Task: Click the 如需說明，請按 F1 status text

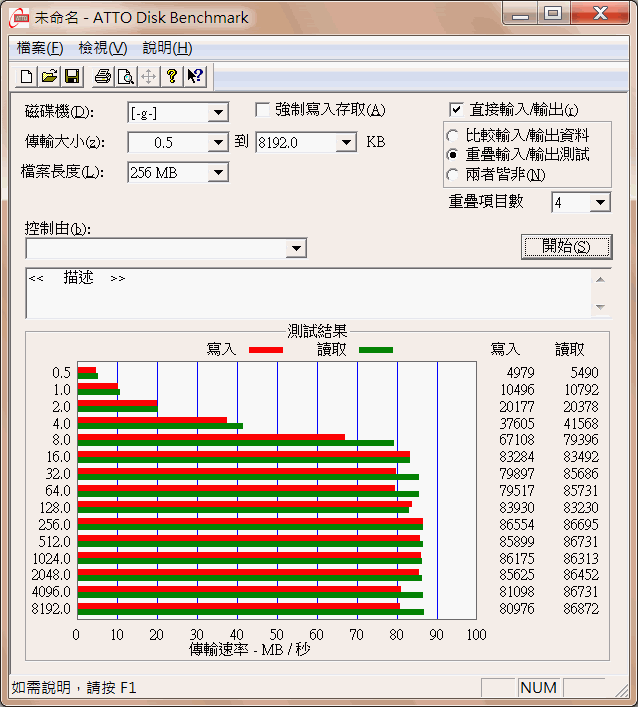Action: [x=73, y=688]
